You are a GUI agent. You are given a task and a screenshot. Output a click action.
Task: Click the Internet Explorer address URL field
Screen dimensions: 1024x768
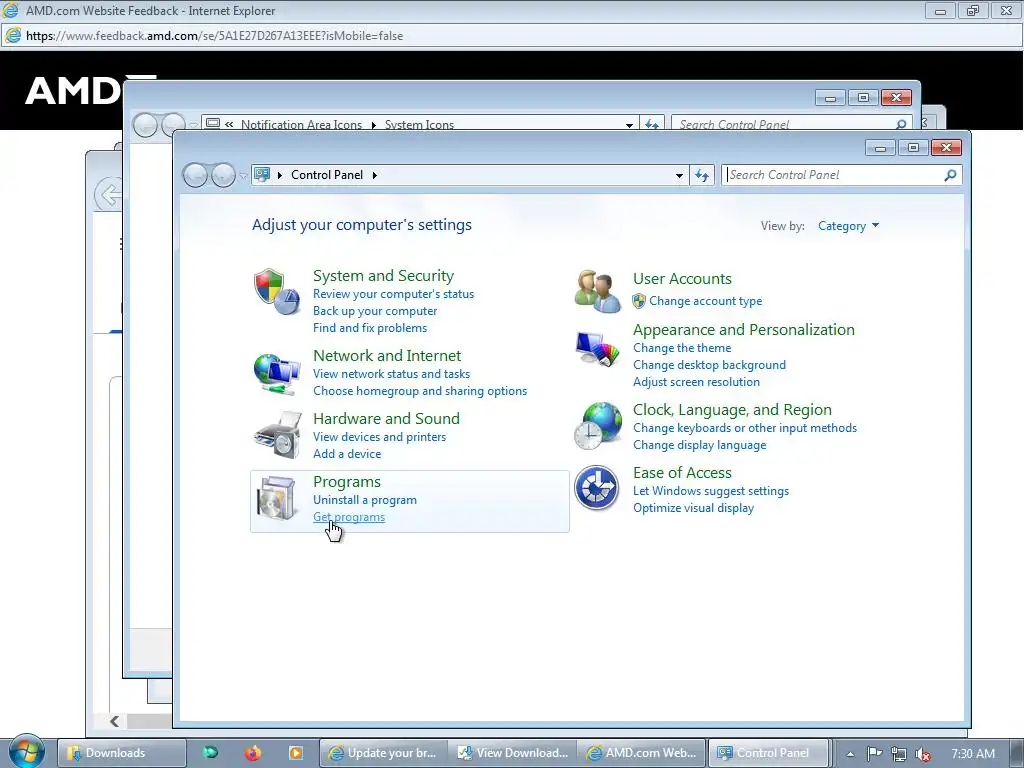click(x=511, y=36)
